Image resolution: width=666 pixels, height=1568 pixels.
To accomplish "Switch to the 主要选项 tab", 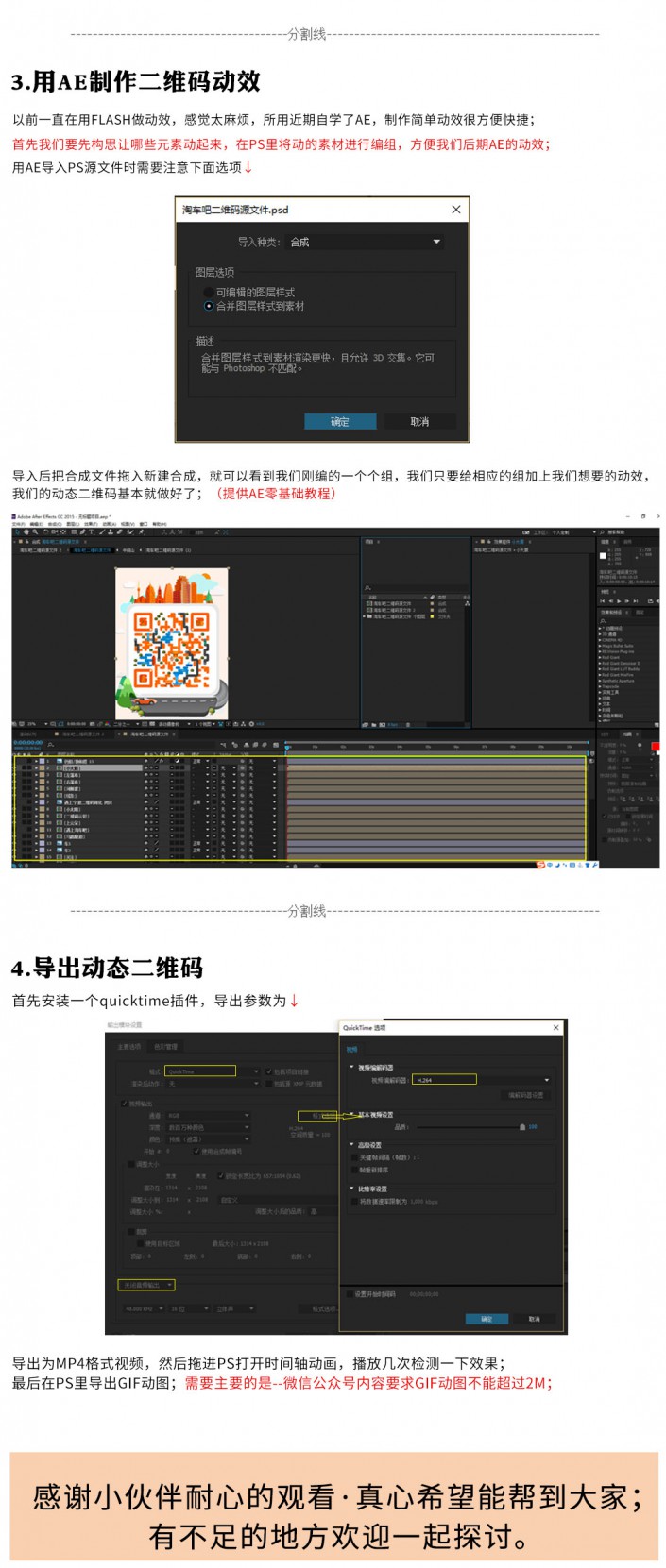I will [x=129, y=1047].
